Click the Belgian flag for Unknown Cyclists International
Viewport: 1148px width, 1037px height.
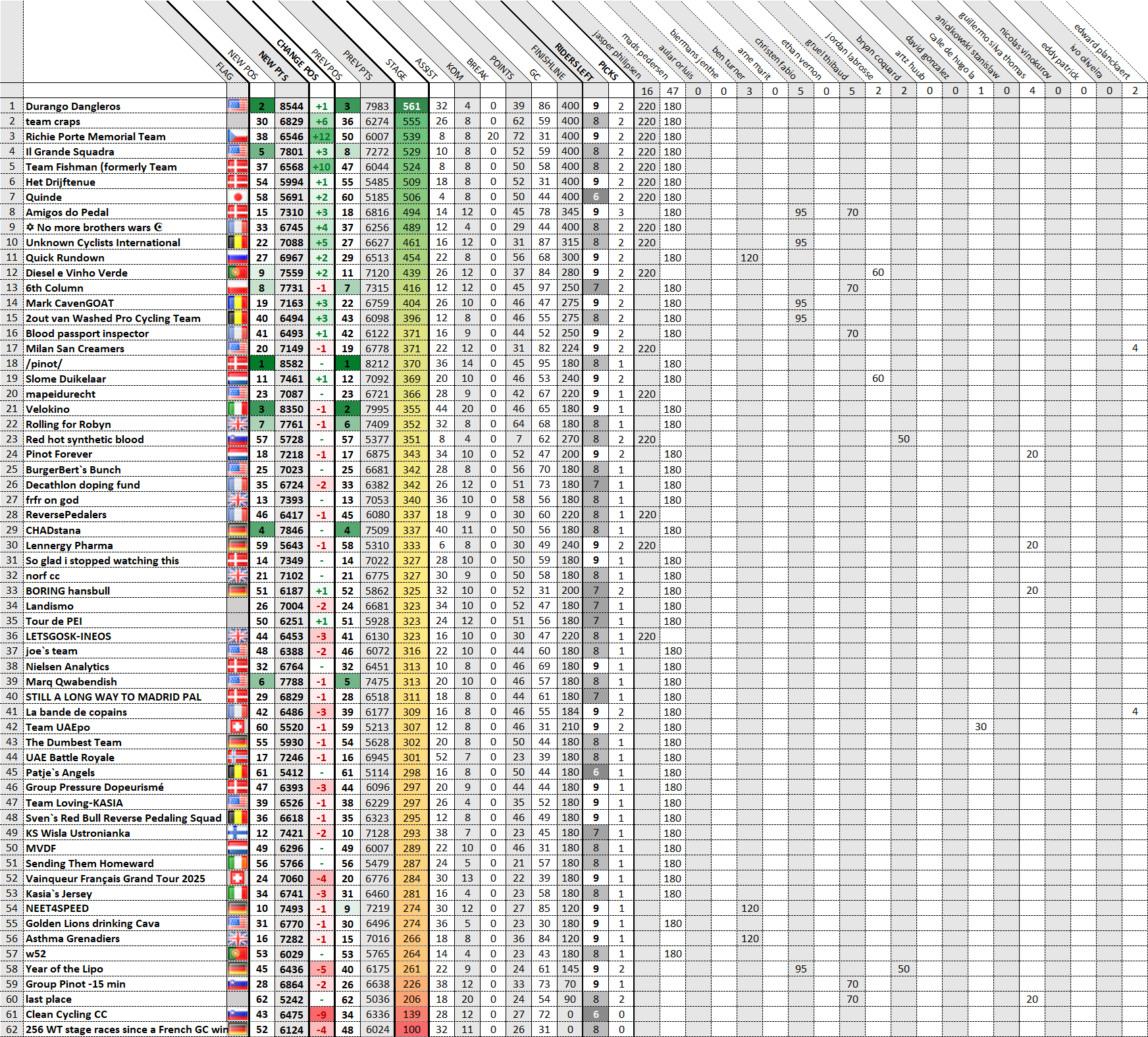[x=238, y=242]
